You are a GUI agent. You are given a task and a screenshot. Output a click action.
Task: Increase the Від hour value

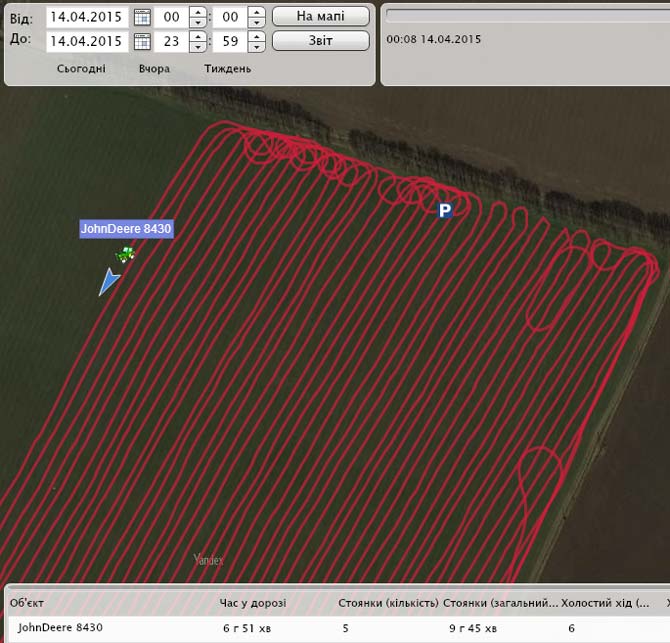pyautogui.click(x=198, y=12)
